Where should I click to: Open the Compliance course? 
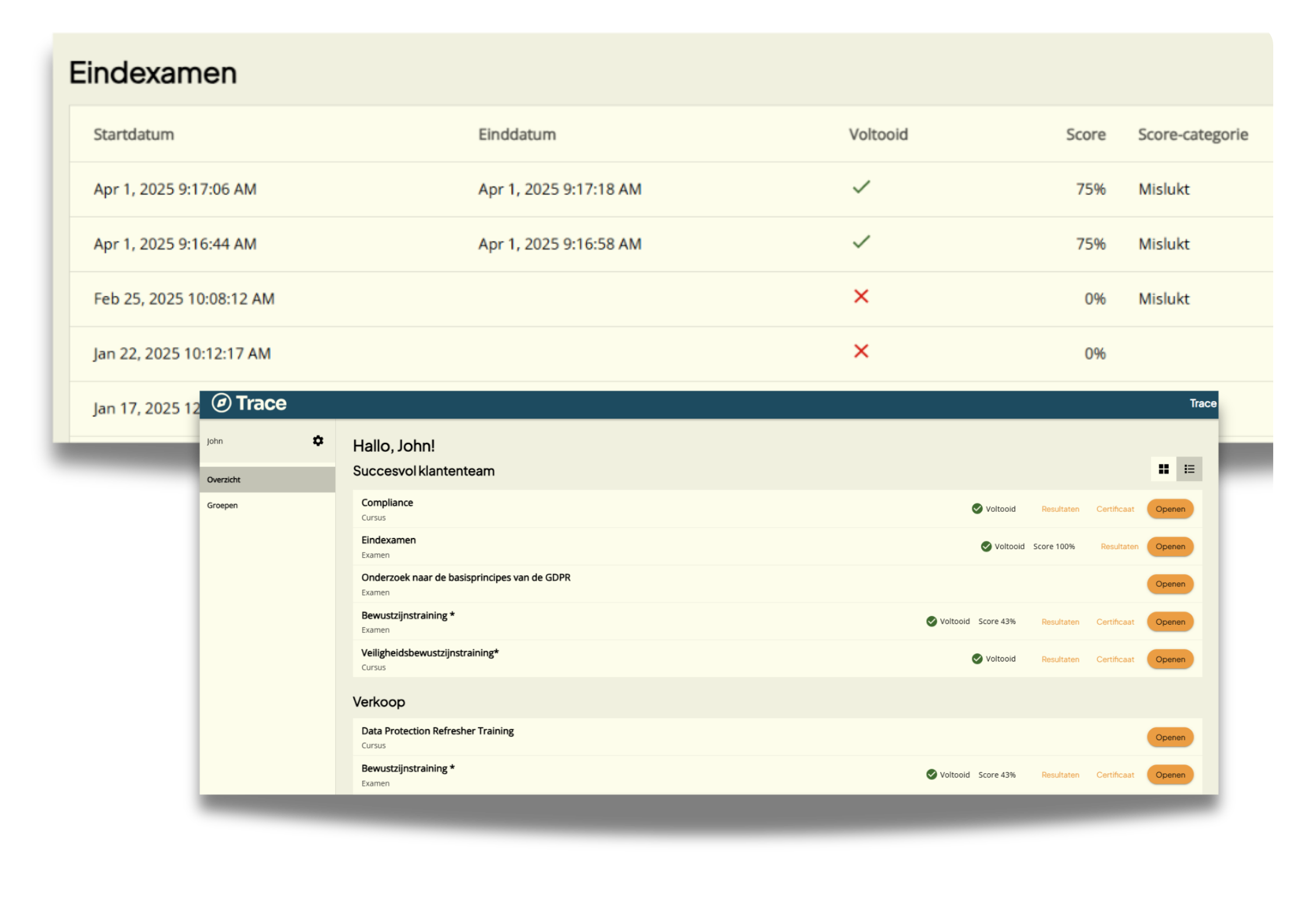coord(1170,509)
